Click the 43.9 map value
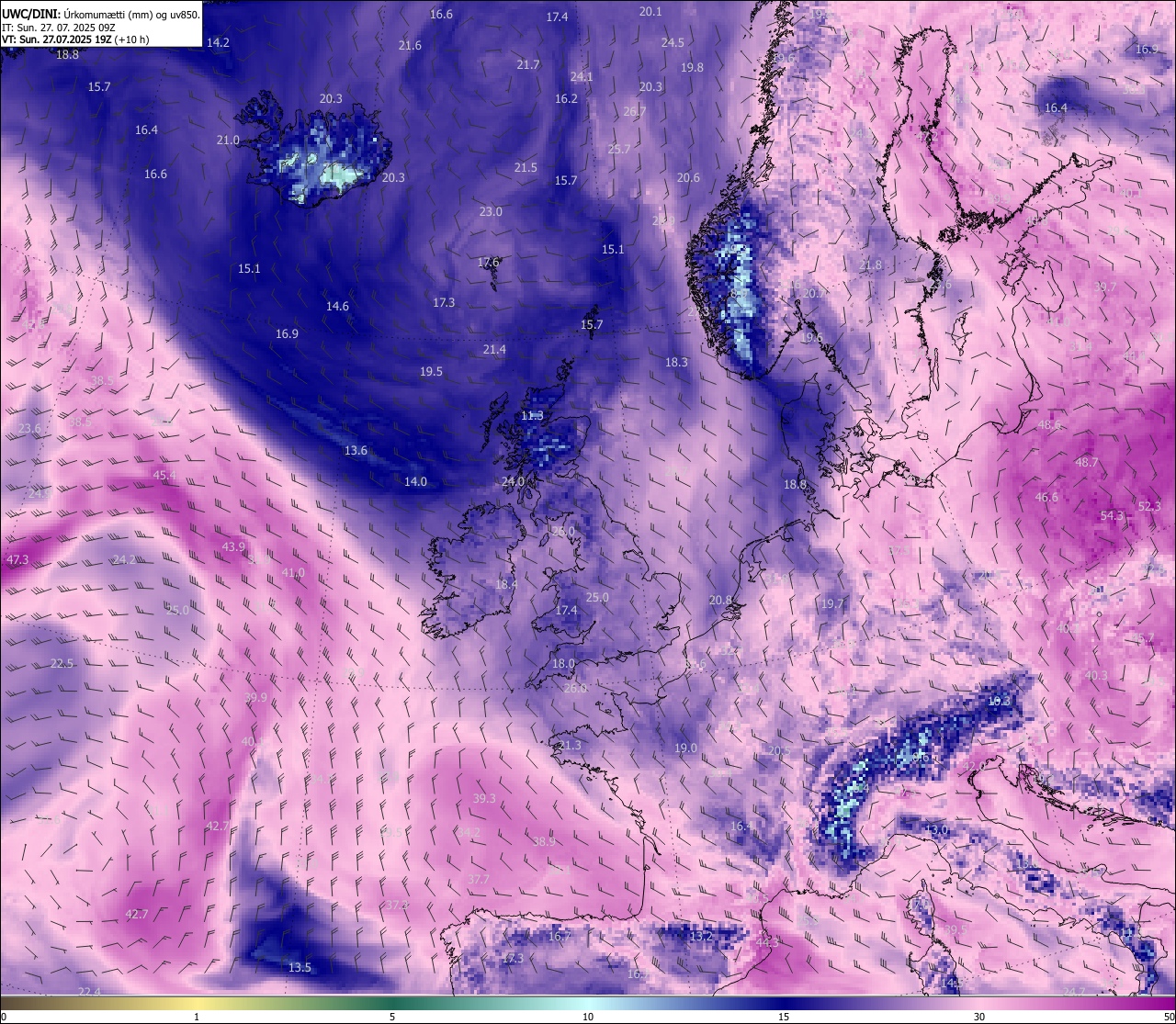The width and height of the screenshot is (1176, 1024). point(233,546)
